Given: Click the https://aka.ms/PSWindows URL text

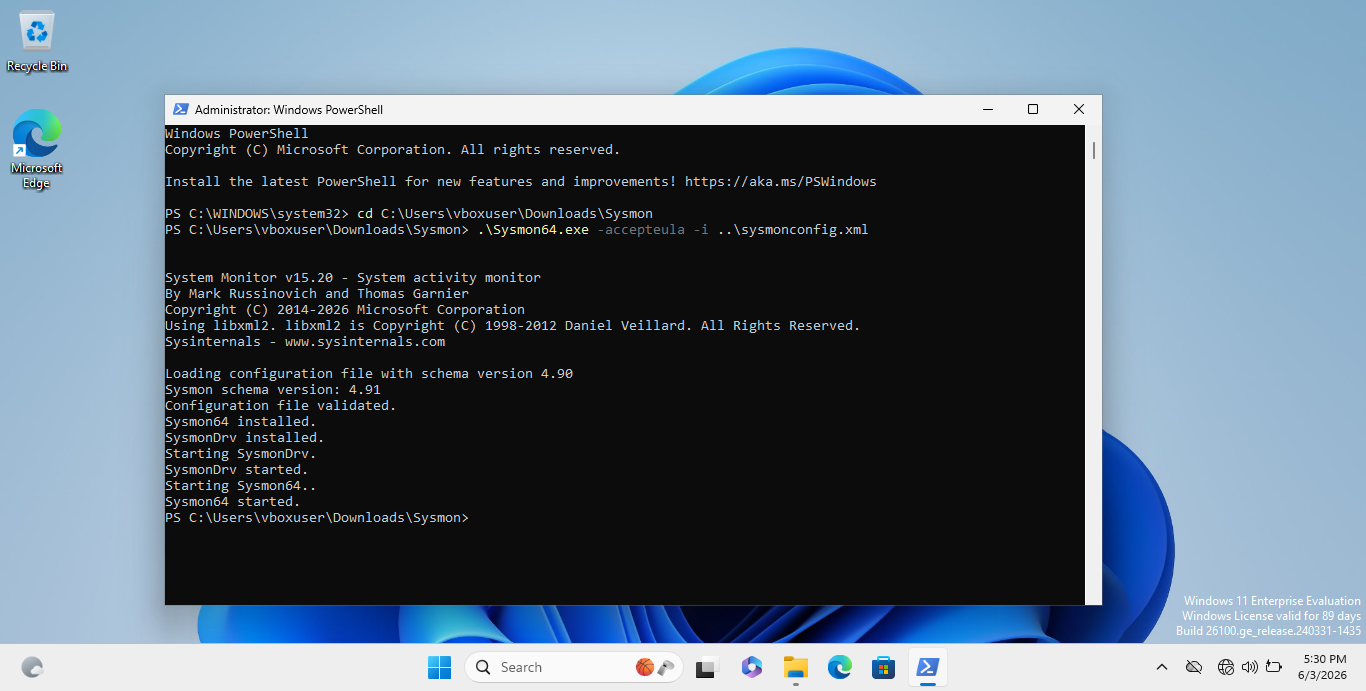Looking at the screenshot, I should coord(780,182).
